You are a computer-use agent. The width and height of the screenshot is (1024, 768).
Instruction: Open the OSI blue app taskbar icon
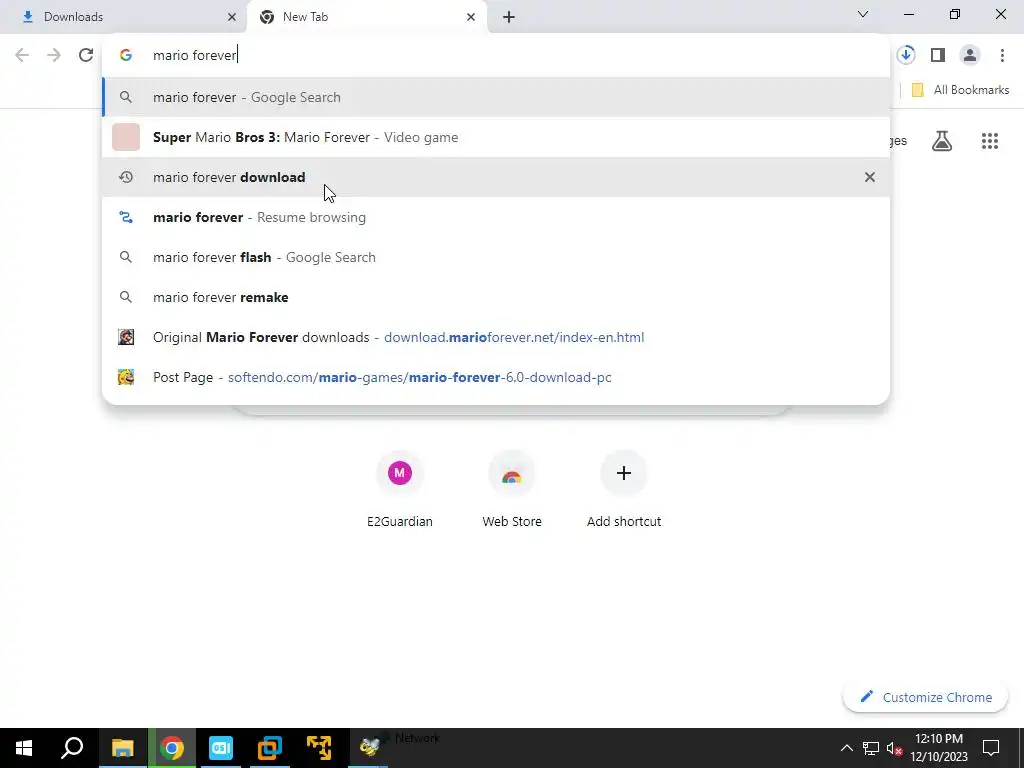(x=221, y=748)
